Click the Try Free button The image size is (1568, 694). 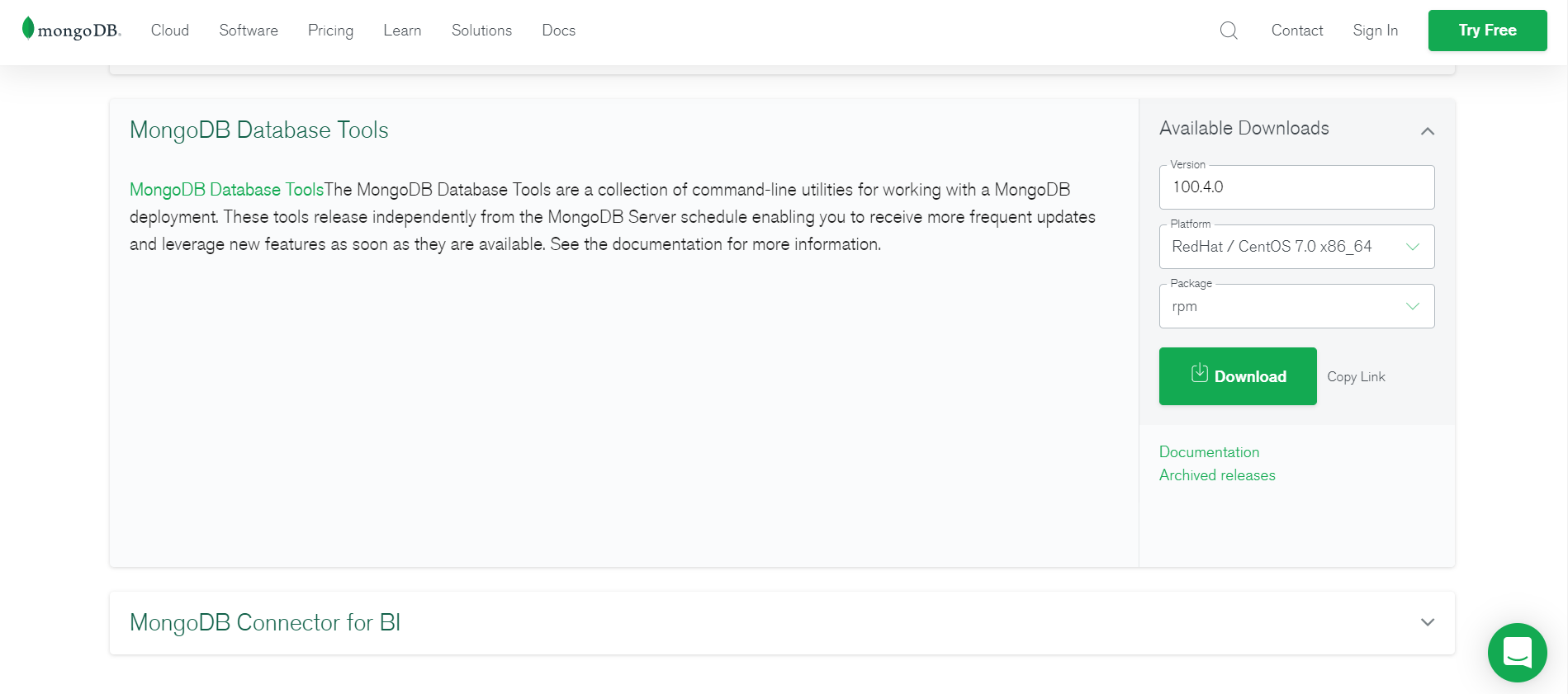(x=1487, y=31)
